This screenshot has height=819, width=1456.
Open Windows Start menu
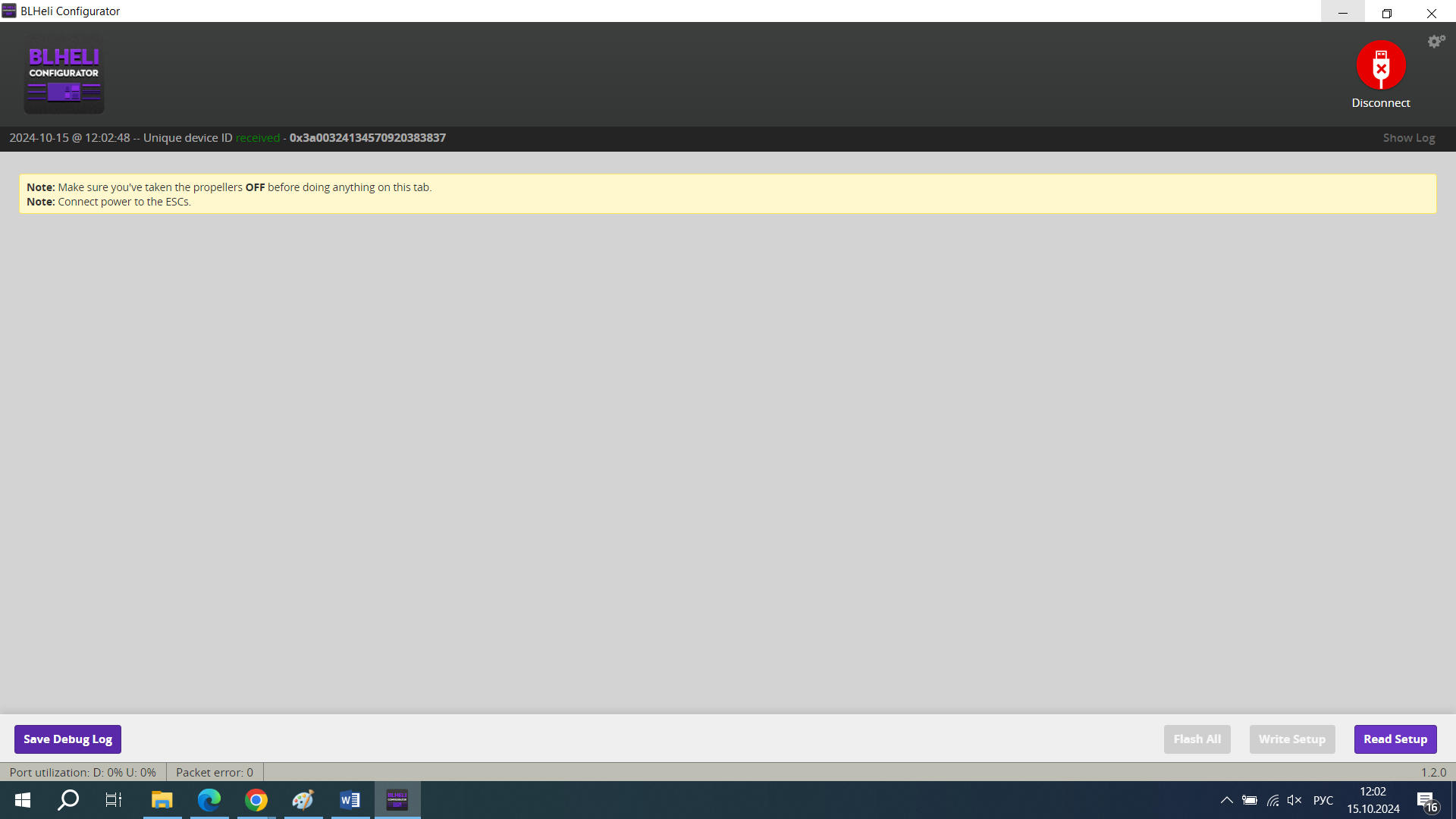pos(23,800)
